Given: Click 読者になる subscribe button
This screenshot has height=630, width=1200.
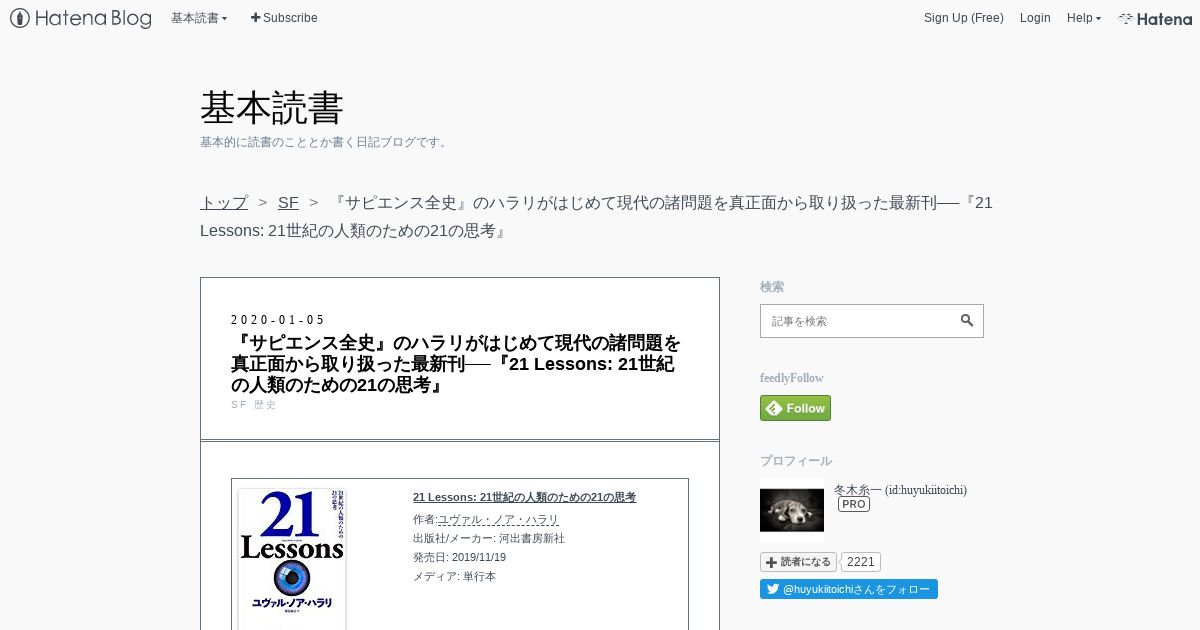Looking at the screenshot, I should (798, 562).
